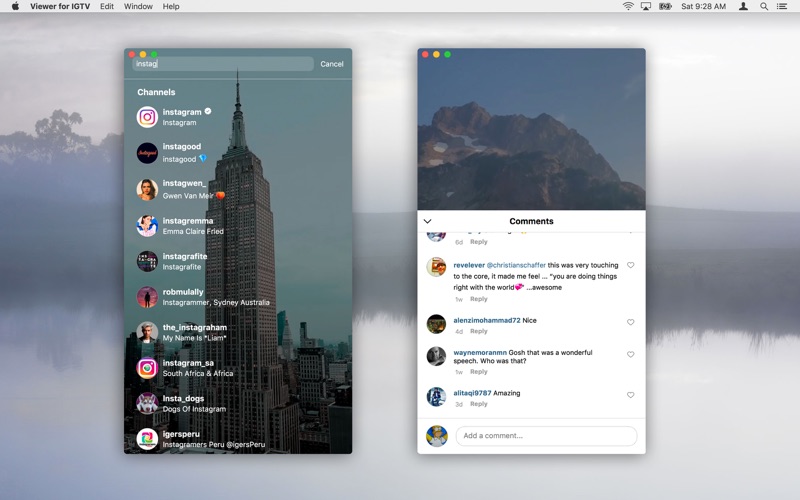Open the insta_dogs husky avatar

point(147,403)
